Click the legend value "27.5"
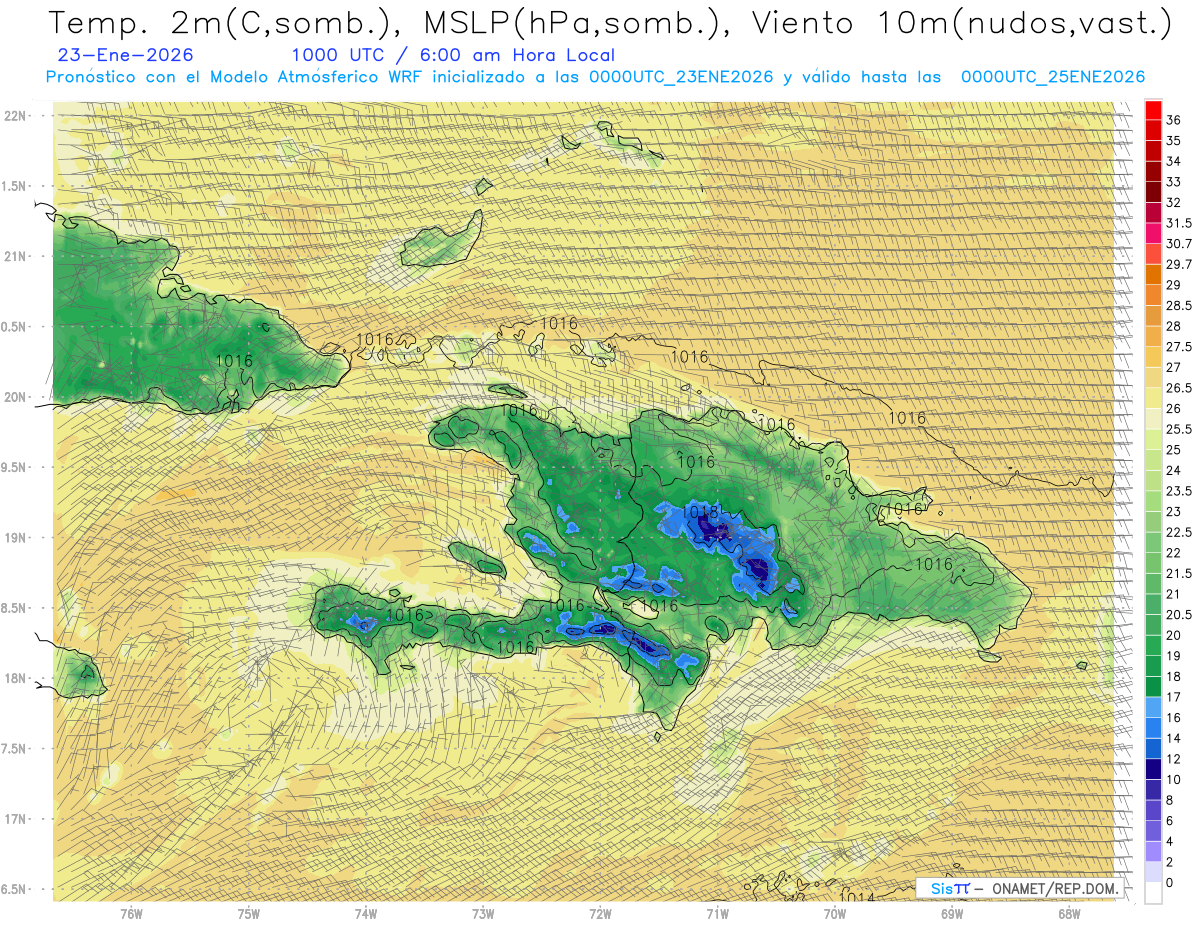This screenshot has width=1200, height=927. pyautogui.click(x=1179, y=347)
